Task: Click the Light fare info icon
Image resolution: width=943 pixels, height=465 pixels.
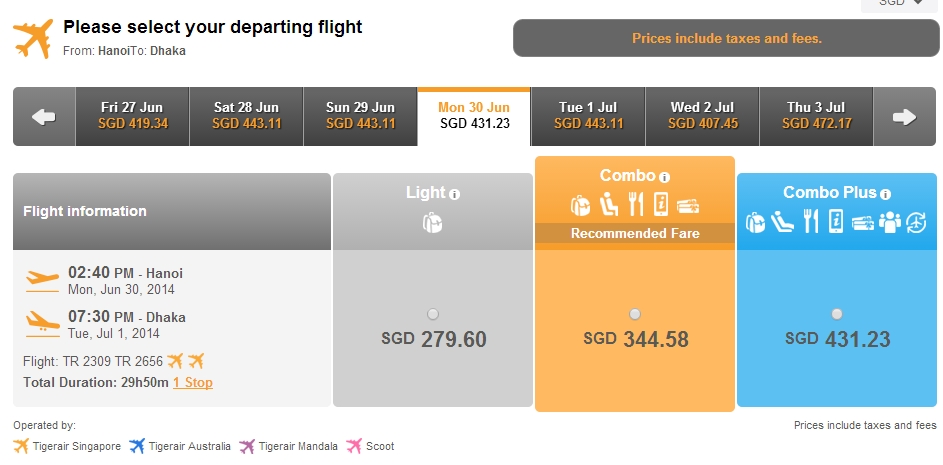Action: pos(455,194)
